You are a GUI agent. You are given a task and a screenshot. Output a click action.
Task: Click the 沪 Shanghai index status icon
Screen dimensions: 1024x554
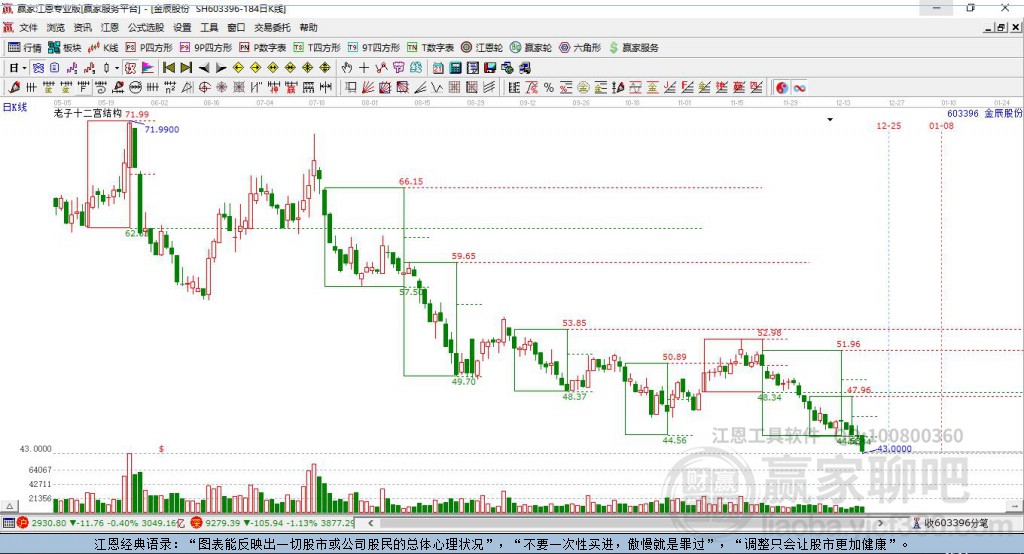(23, 523)
